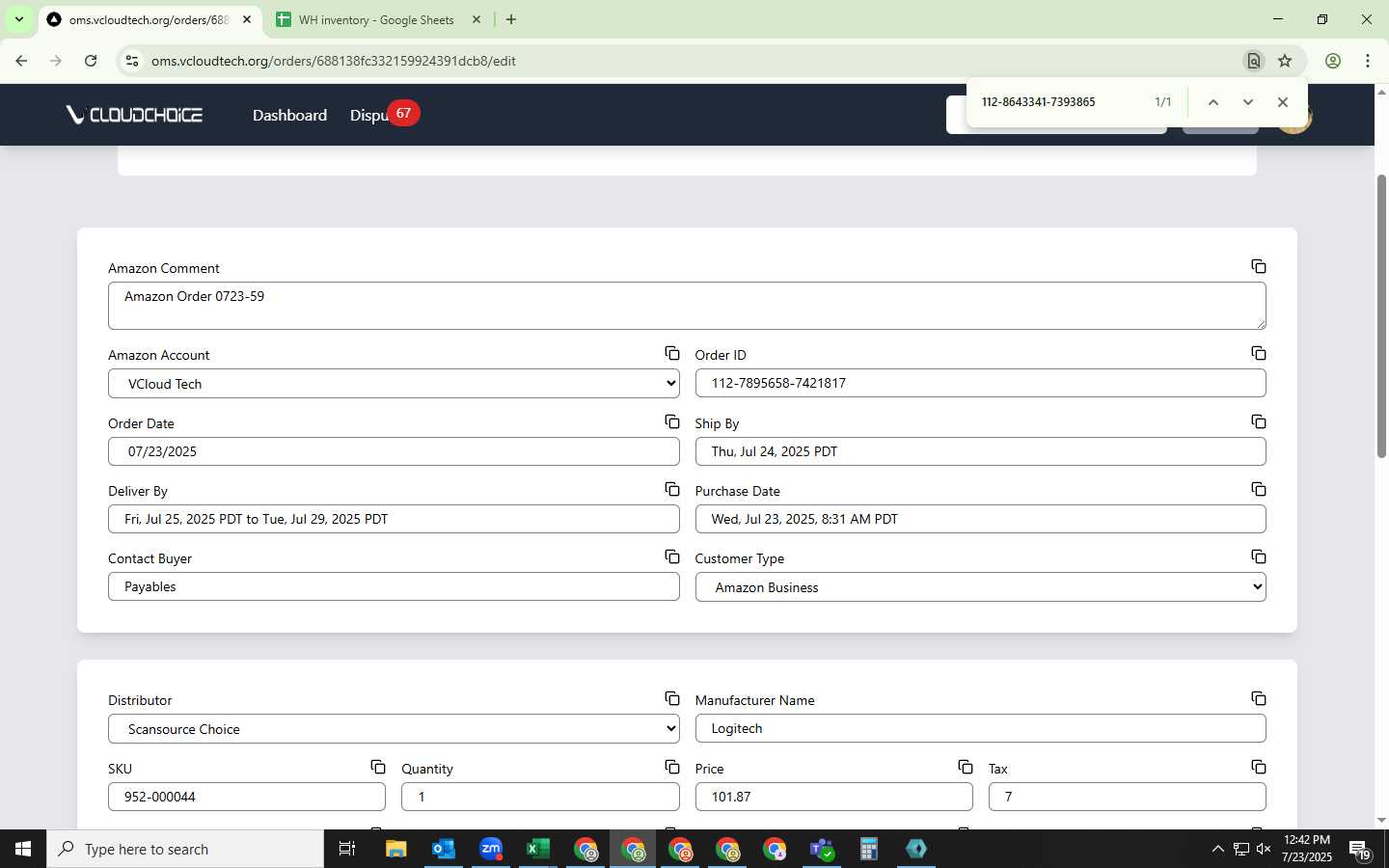Copy the Price value

point(966,767)
